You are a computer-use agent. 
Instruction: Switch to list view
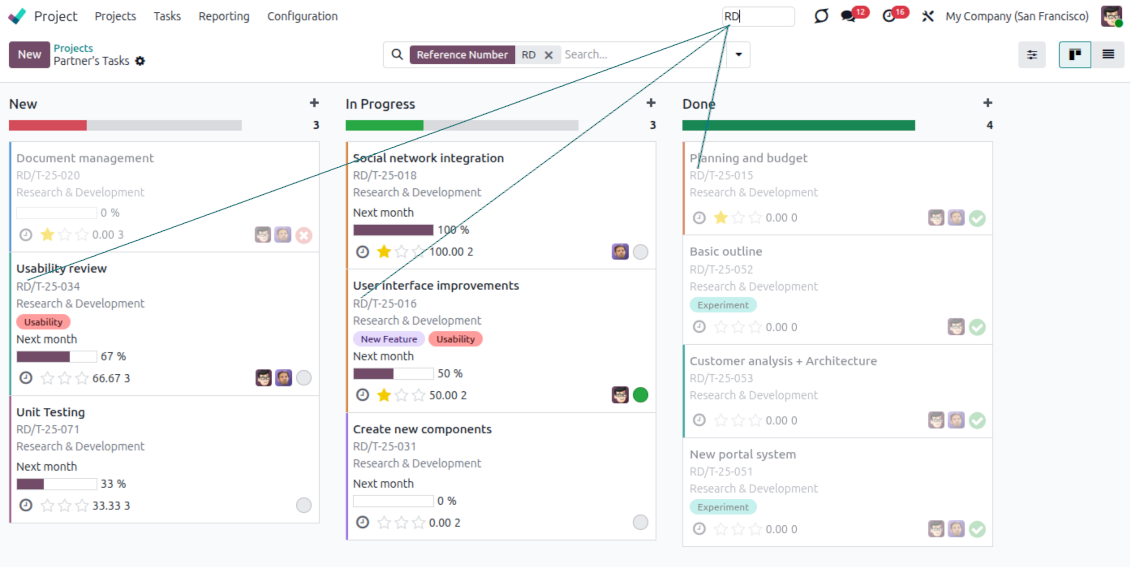(1108, 54)
